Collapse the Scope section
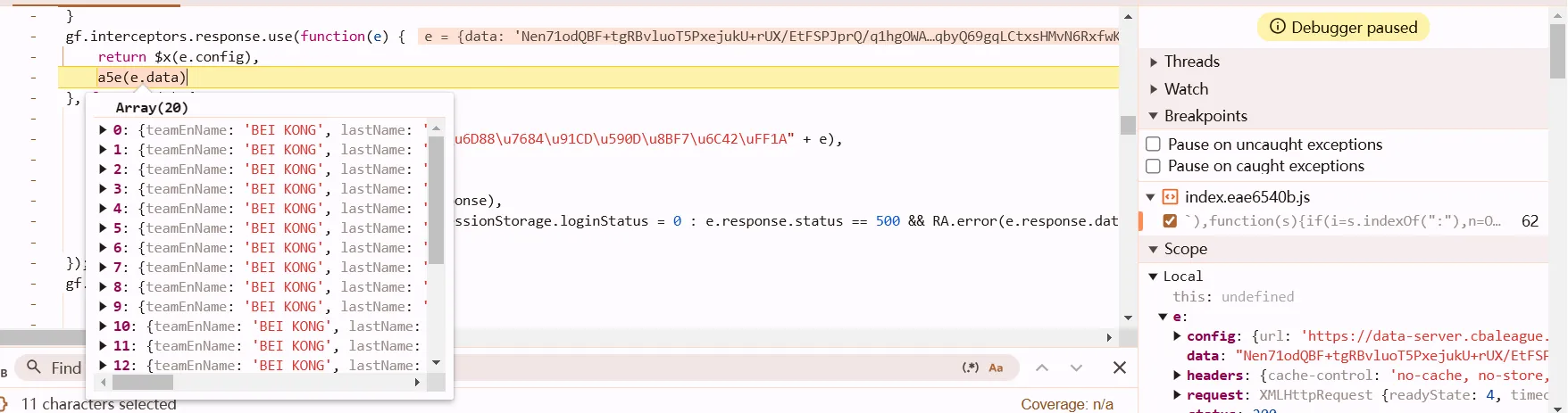Image resolution: width=1568 pixels, height=413 pixels. (1154, 249)
